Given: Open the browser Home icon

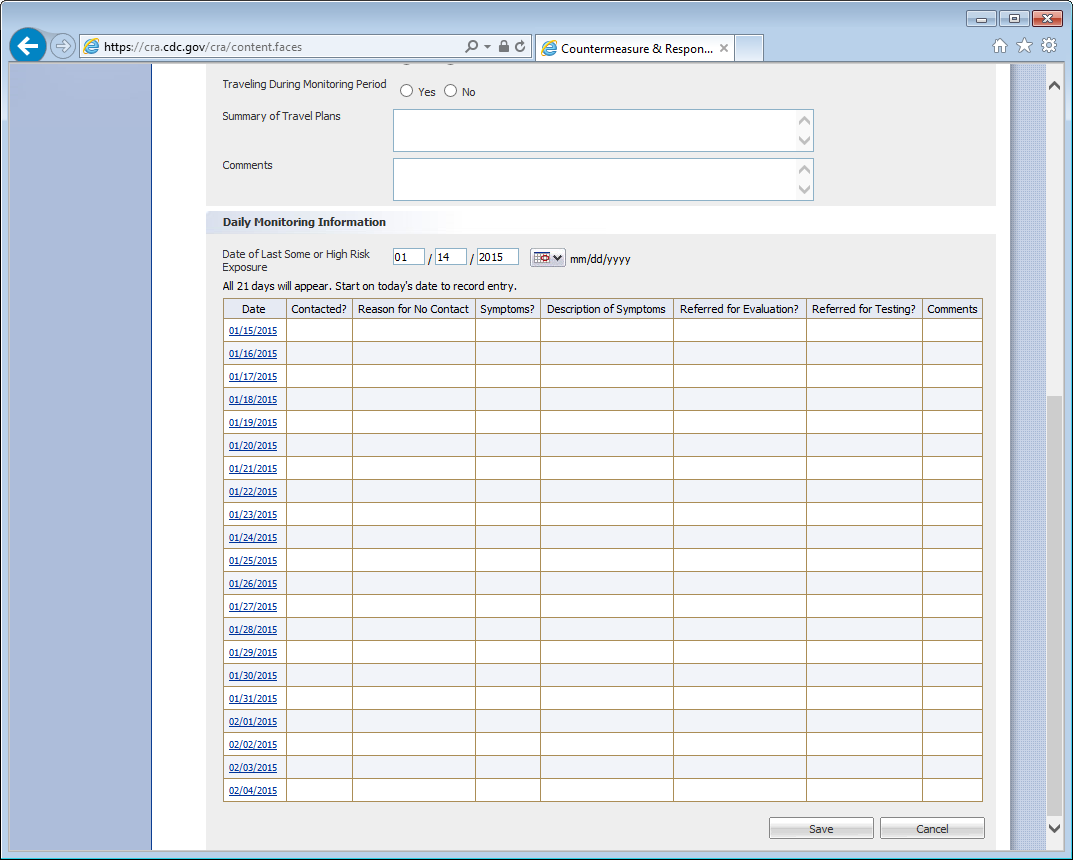Looking at the screenshot, I should (x=999, y=46).
